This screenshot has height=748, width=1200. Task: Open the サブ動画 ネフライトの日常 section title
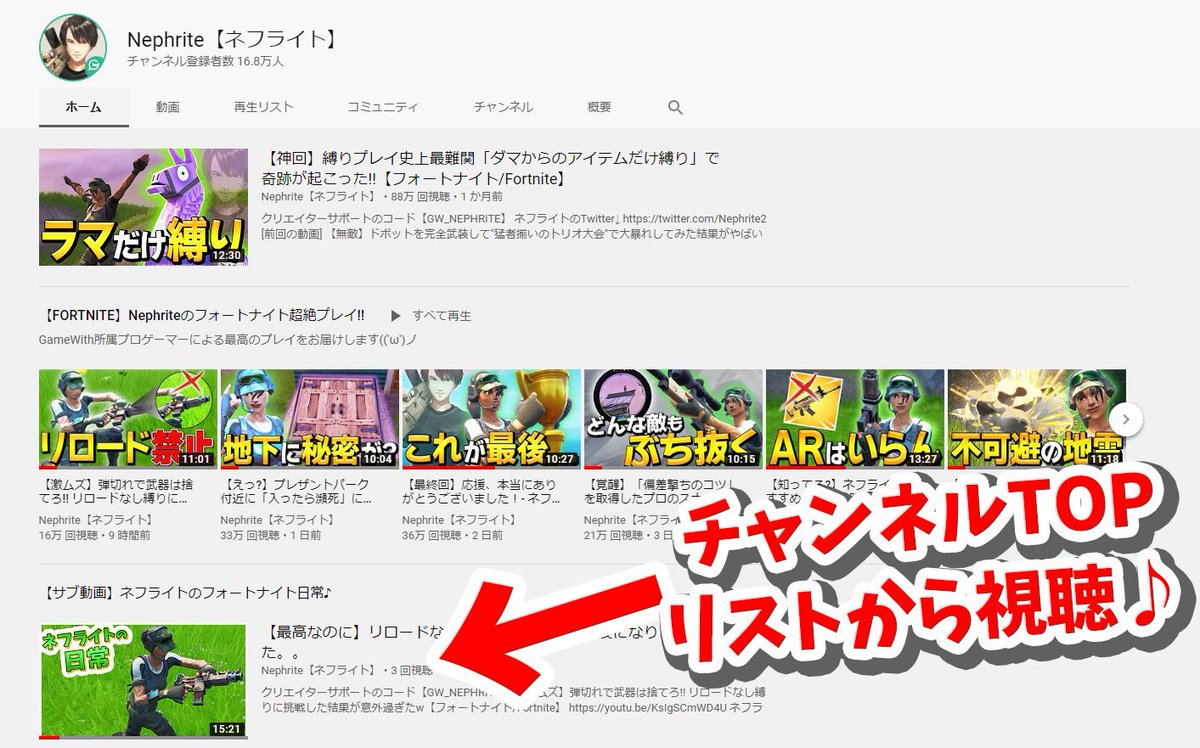[x=185, y=593]
